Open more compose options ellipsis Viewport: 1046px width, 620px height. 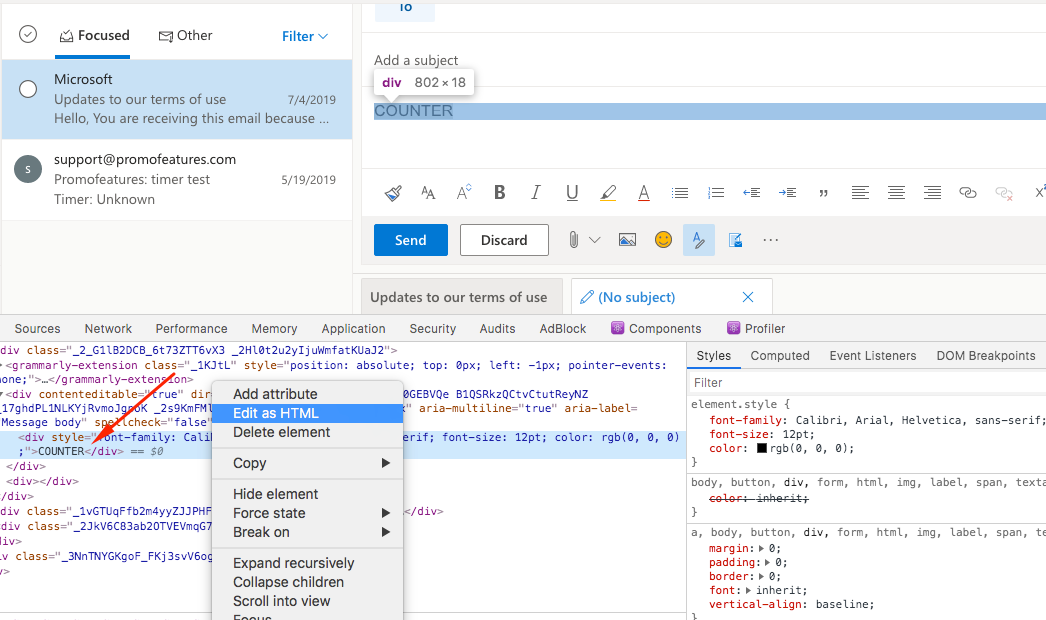pyautogui.click(x=770, y=240)
